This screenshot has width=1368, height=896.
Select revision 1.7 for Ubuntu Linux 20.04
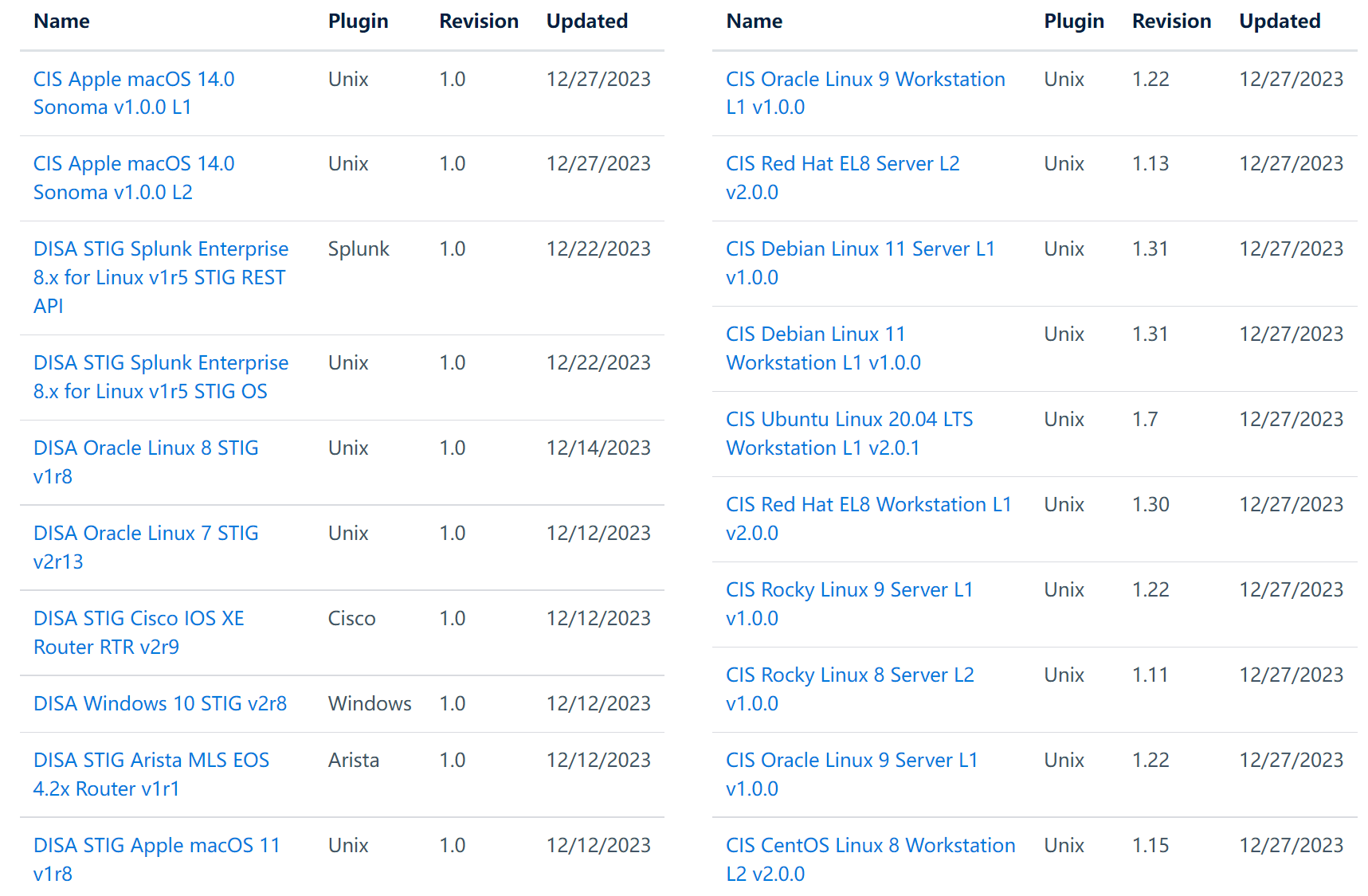[1145, 419]
